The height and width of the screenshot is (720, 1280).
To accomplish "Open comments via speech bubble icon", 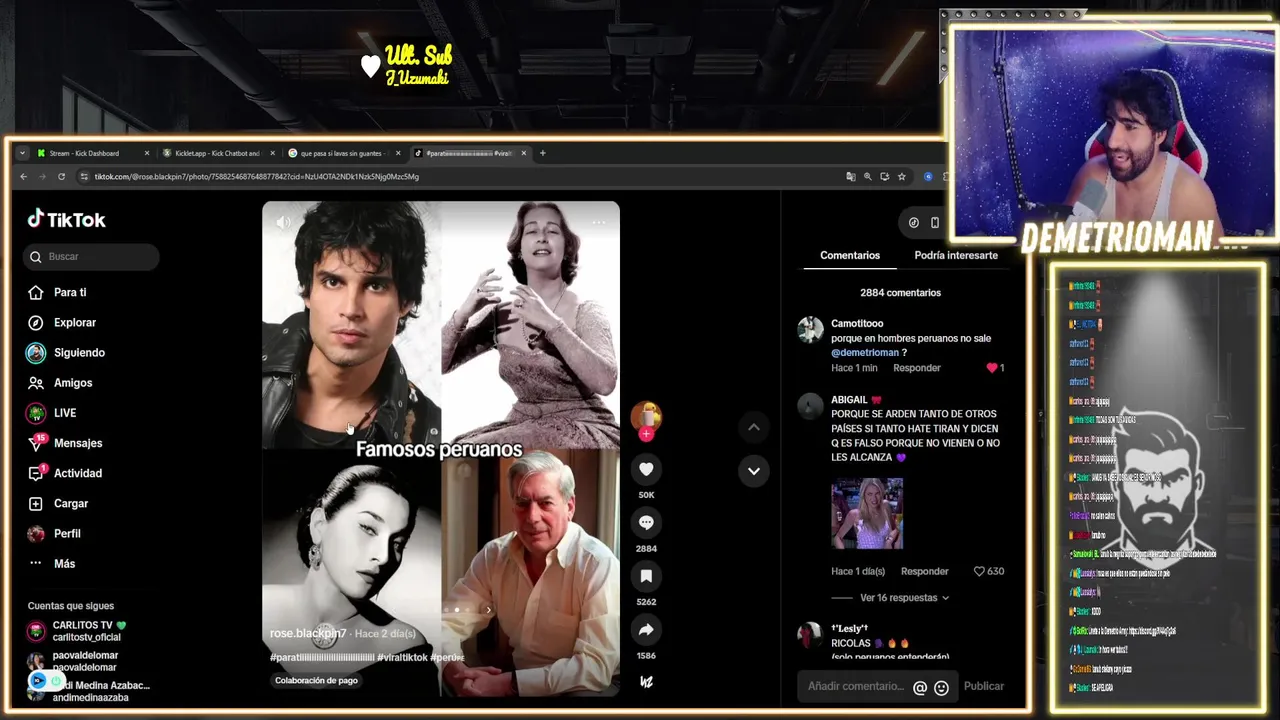I will [x=646, y=523].
